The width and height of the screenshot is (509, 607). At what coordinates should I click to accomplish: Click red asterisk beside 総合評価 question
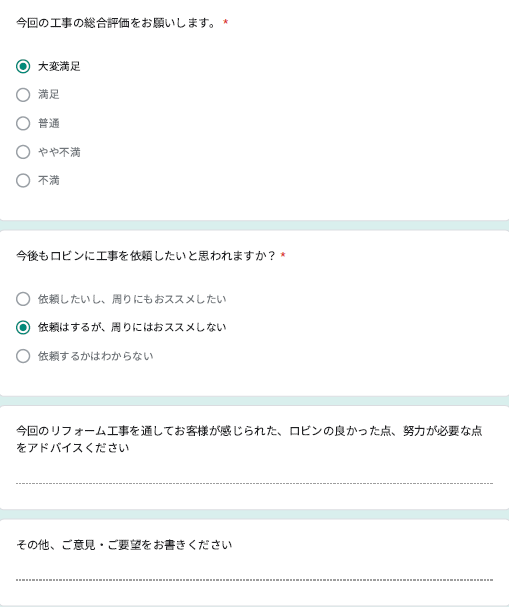(225, 22)
